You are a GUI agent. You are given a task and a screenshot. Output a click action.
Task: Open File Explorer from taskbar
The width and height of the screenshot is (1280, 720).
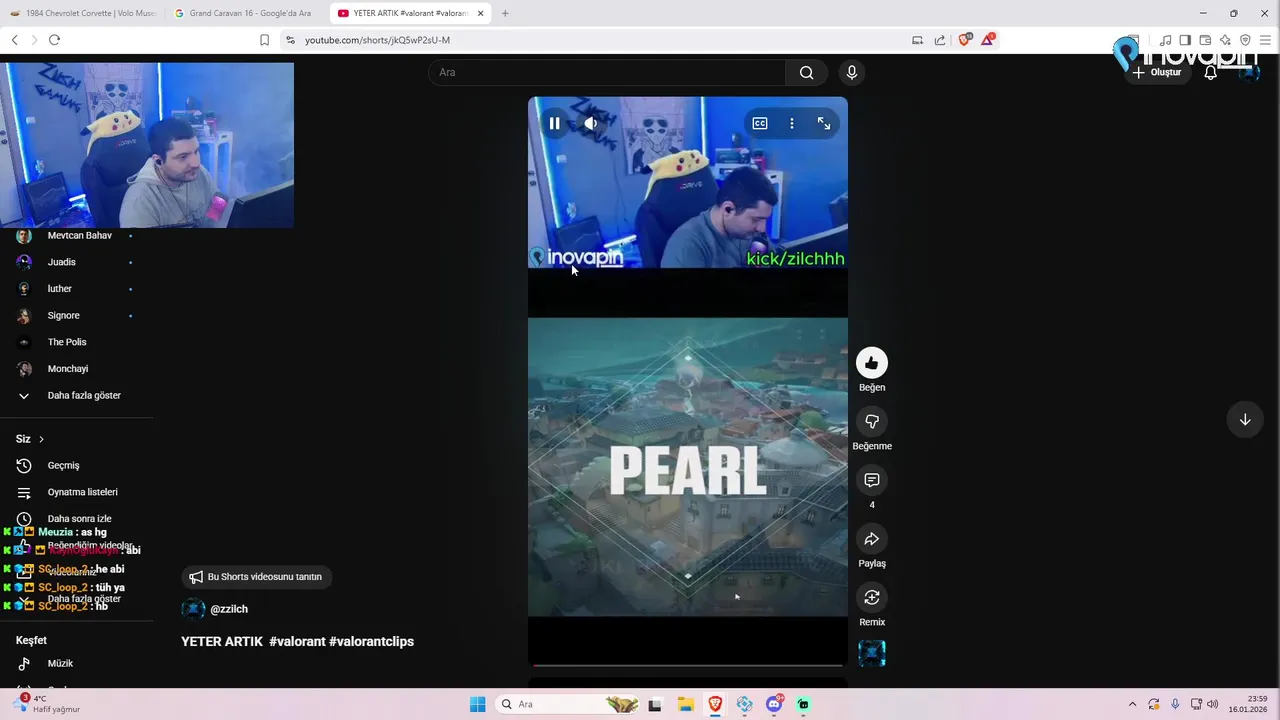click(685, 704)
